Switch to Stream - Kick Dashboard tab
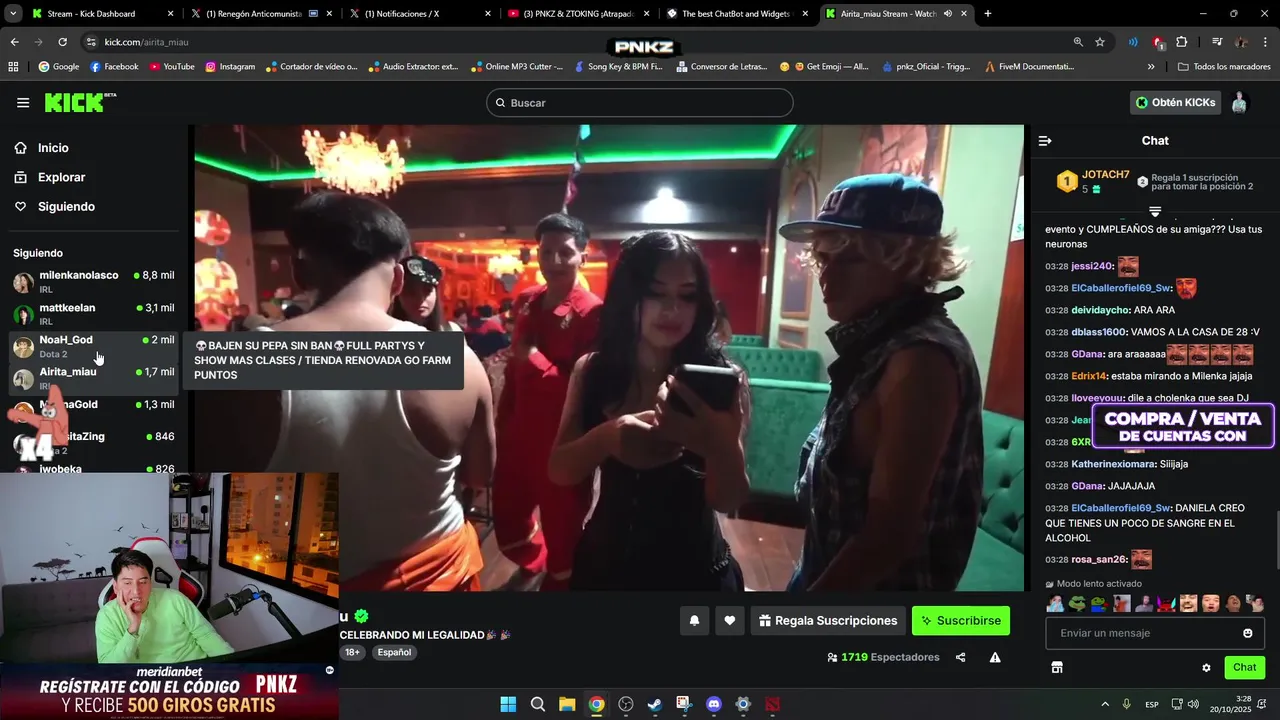The image size is (1280, 720). coord(100,14)
